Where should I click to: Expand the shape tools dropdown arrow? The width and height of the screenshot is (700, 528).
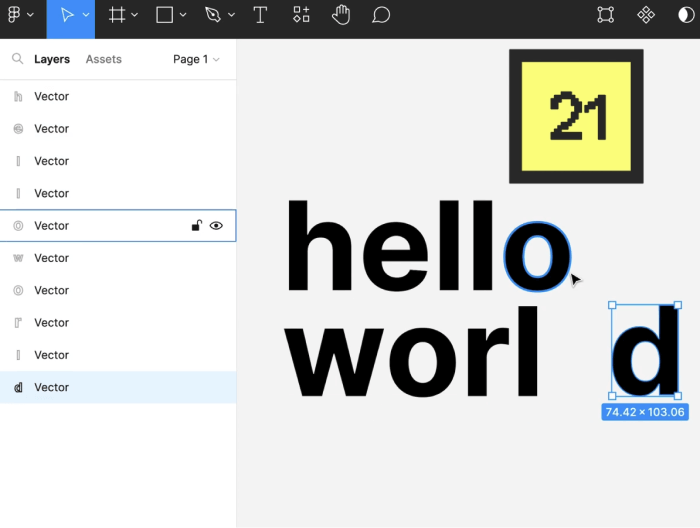(183, 15)
